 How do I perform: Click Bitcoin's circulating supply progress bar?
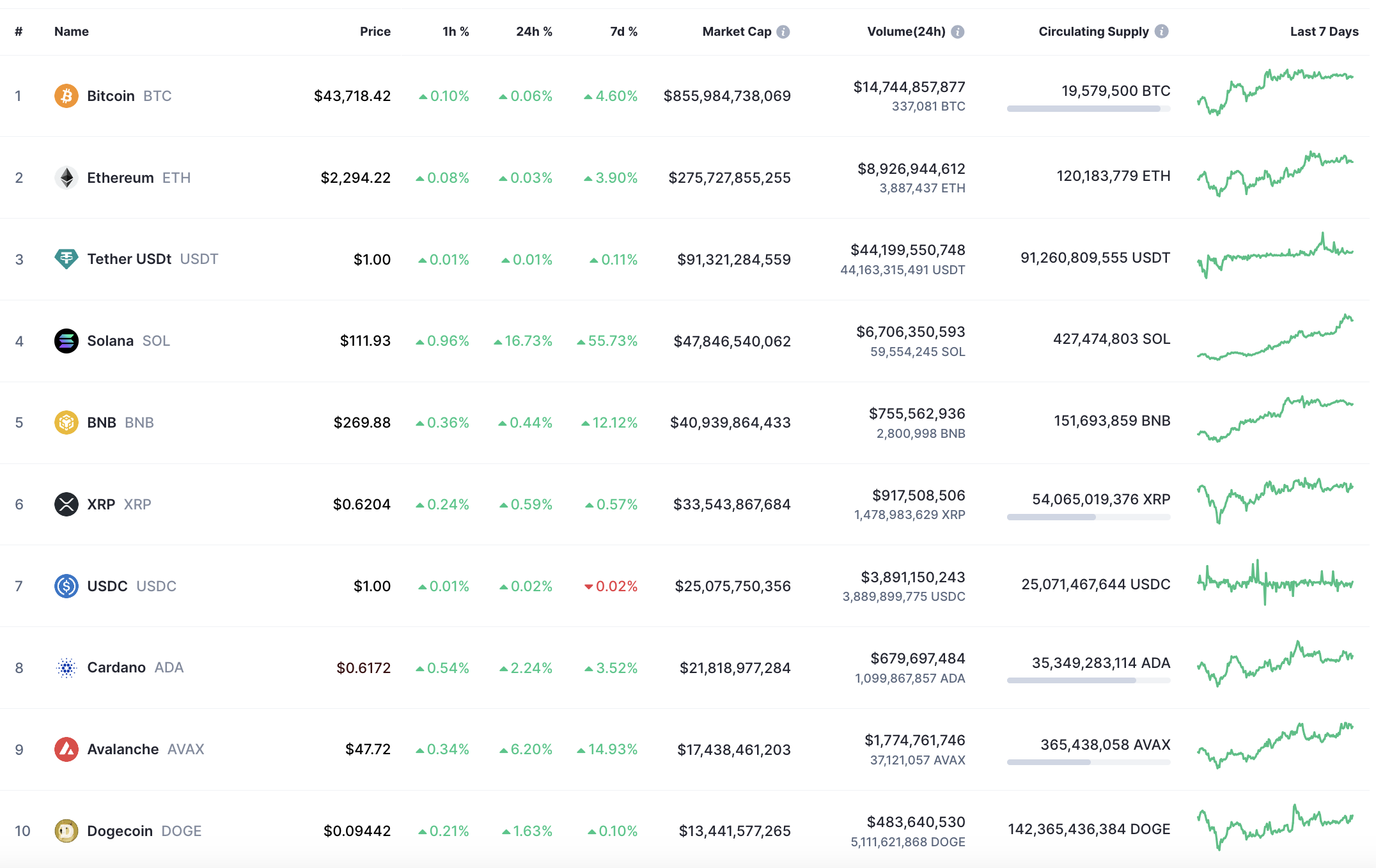click(1088, 109)
